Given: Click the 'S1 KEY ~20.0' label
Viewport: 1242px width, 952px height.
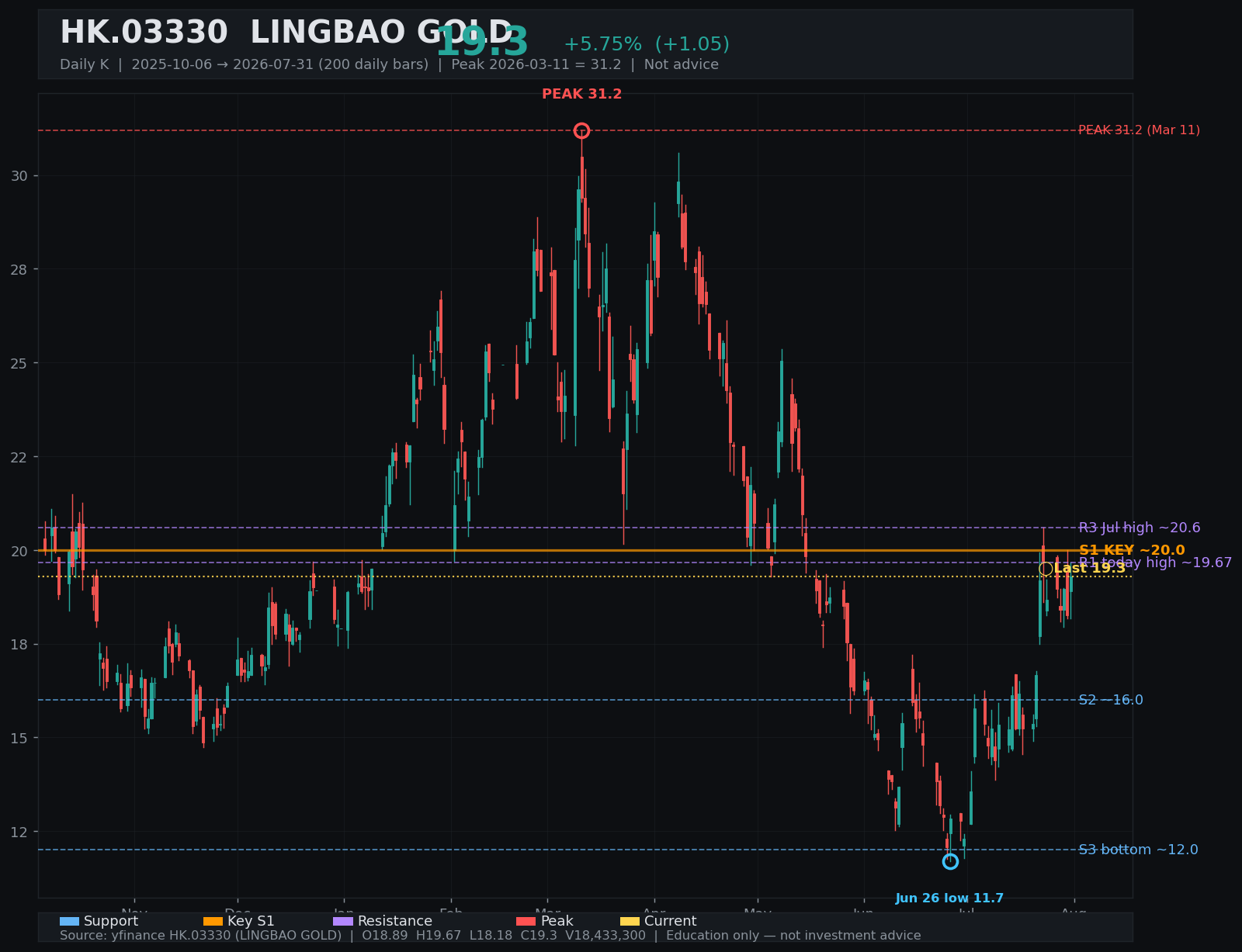Looking at the screenshot, I should pyautogui.click(x=1132, y=550).
